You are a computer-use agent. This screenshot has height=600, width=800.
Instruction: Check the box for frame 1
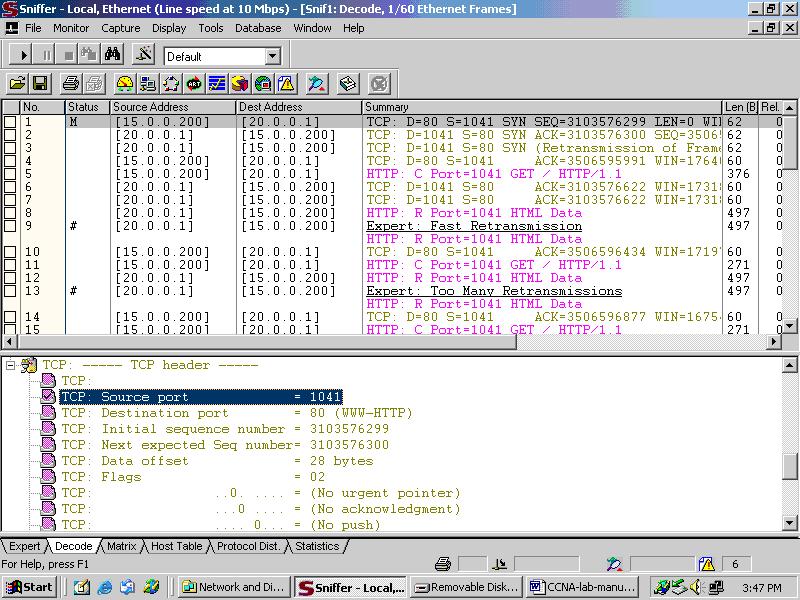click(10, 122)
